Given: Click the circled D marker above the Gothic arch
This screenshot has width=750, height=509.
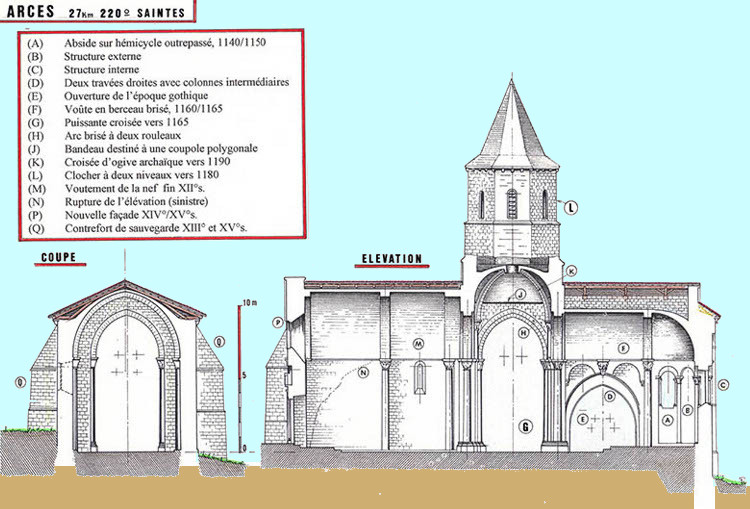Looking at the screenshot, I should click(x=609, y=396).
